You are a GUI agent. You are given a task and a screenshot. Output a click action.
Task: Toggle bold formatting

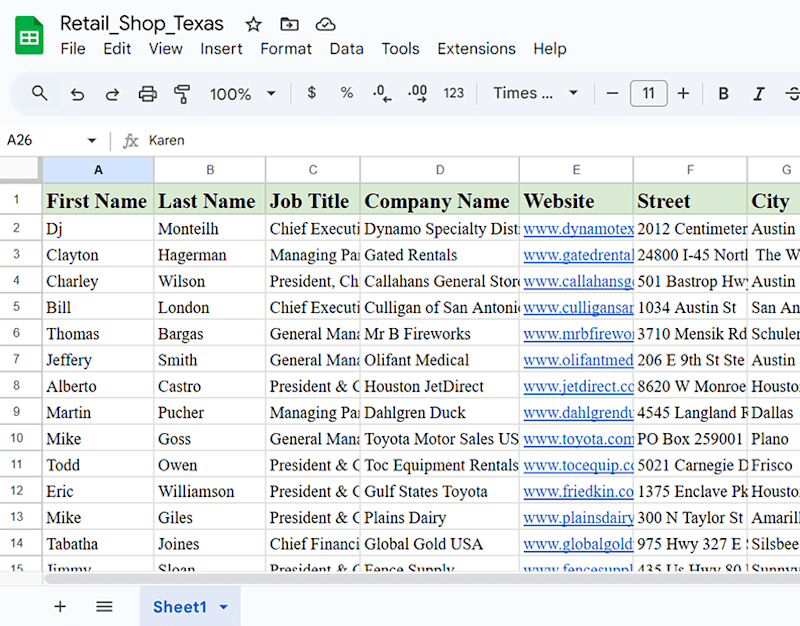pyautogui.click(x=723, y=93)
